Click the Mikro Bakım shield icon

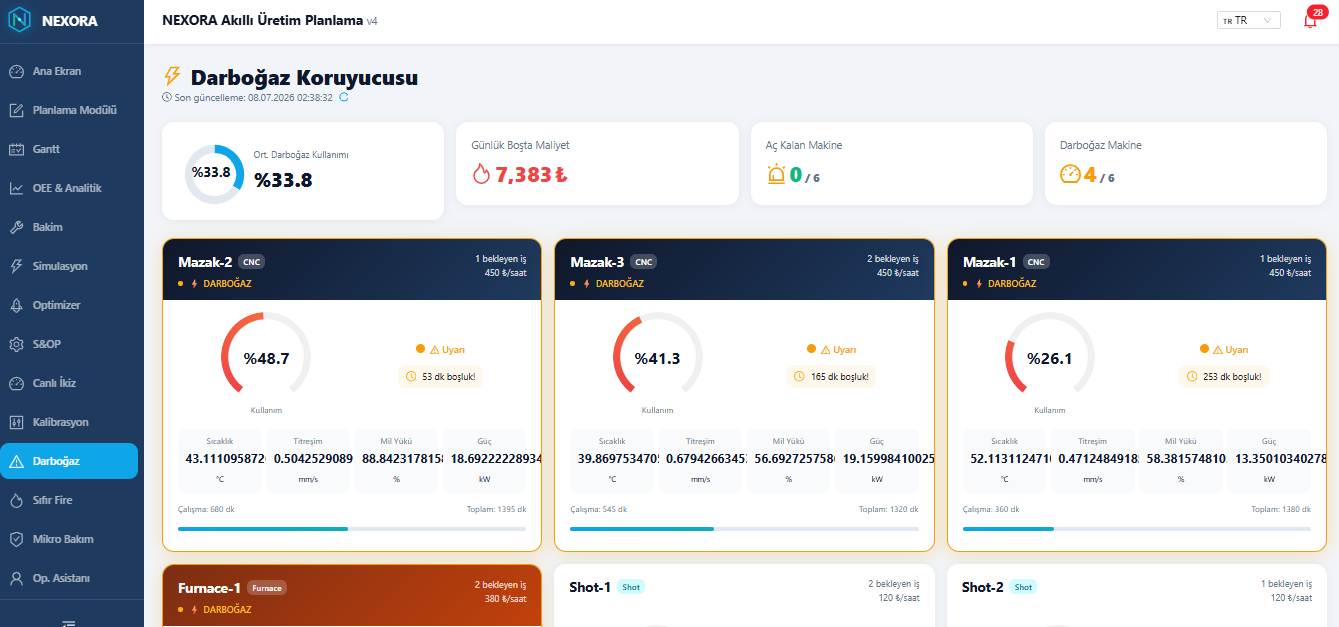pyautogui.click(x=16, y=539)
